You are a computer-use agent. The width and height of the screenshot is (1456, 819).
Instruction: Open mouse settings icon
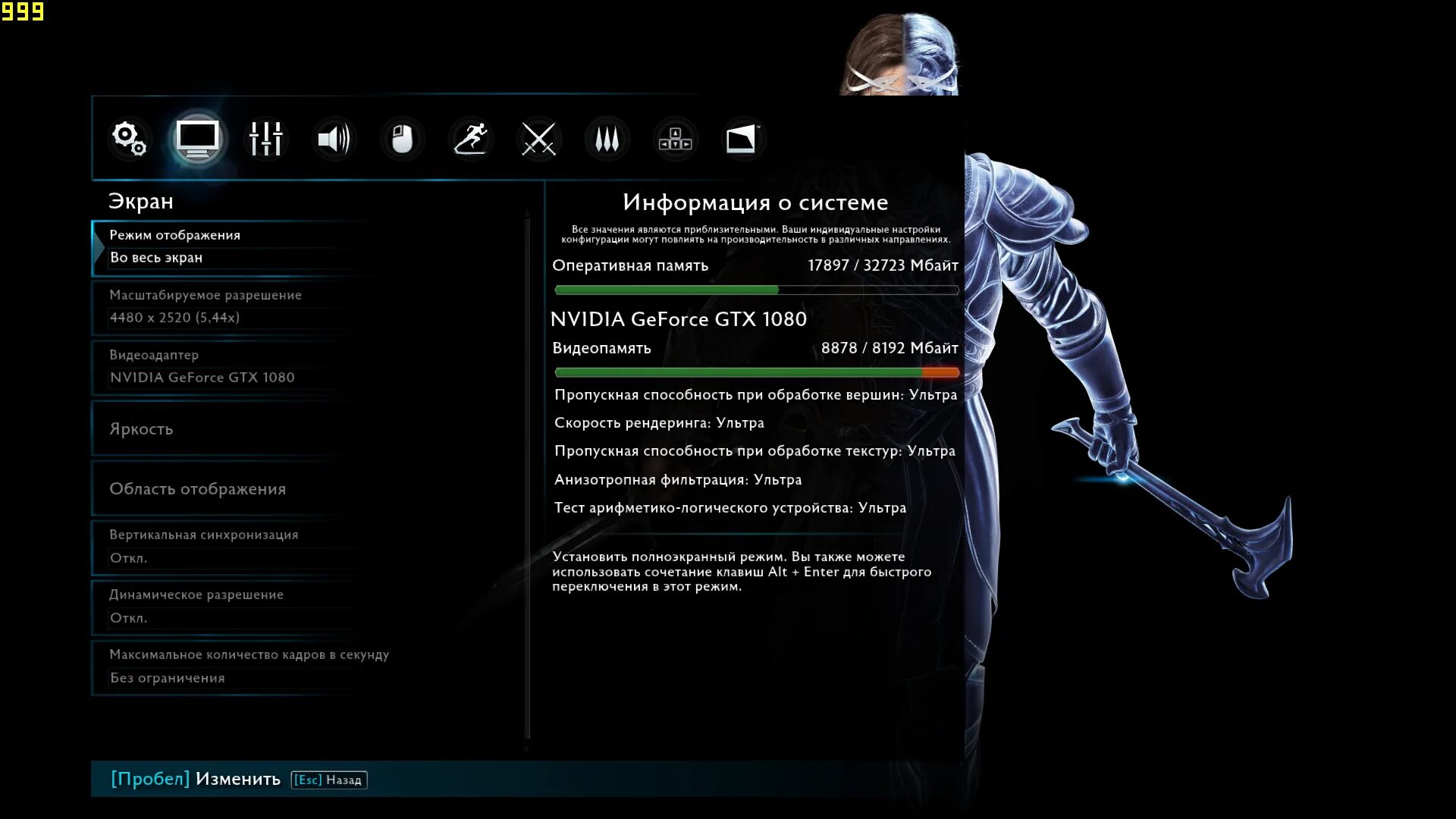tap(402, 139)
